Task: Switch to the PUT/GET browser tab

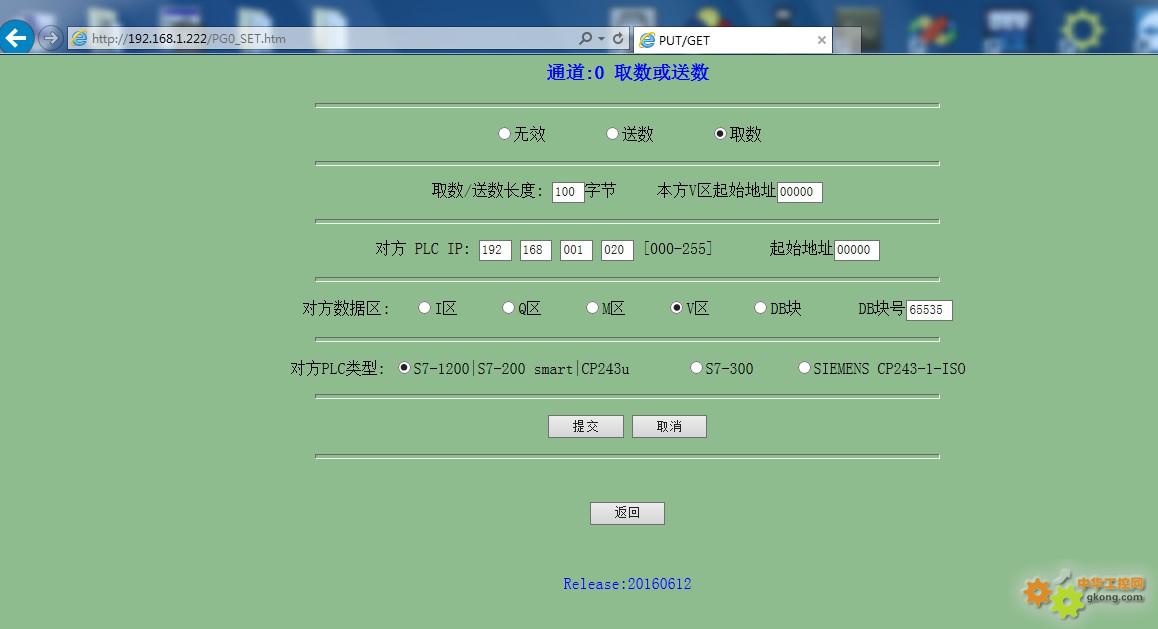Action: (733, 40)
